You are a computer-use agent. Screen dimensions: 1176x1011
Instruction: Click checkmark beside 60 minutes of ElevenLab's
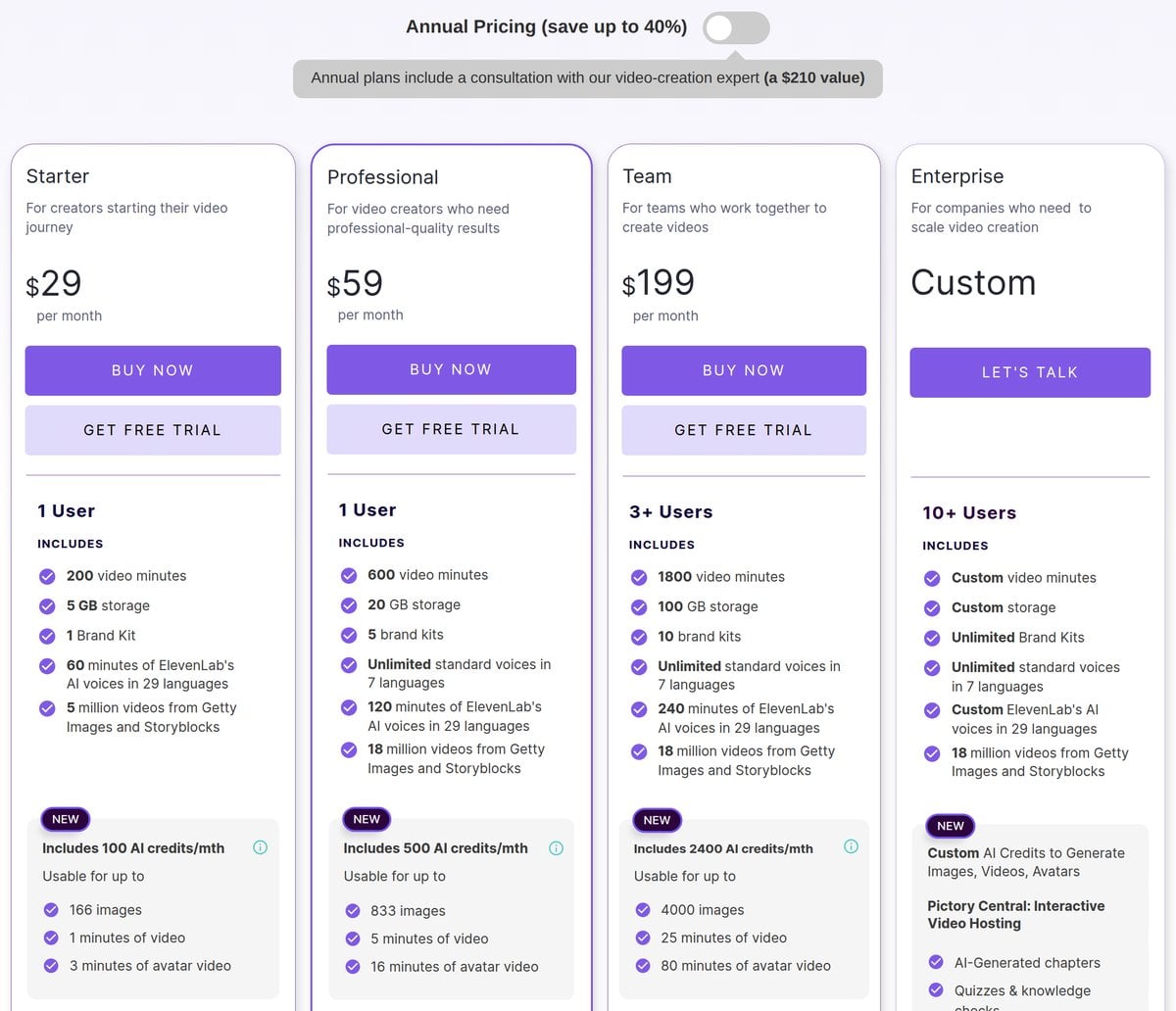pyautogui.click(x=47, y=666)
